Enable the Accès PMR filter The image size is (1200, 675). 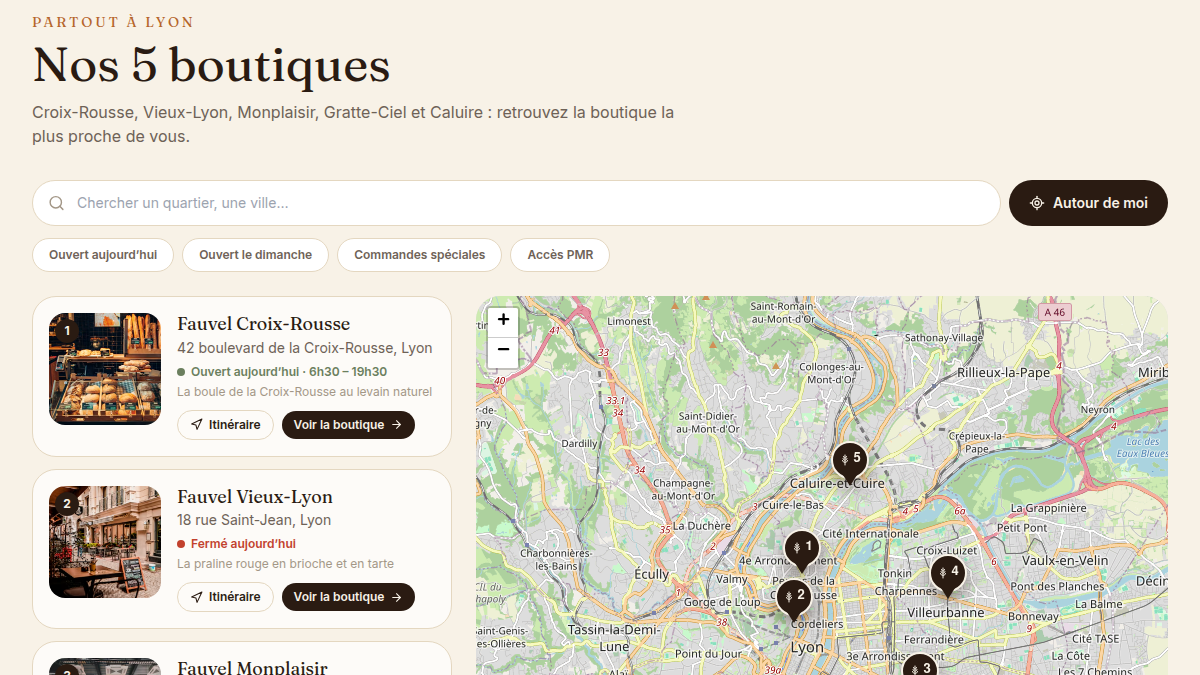point(560,255)
